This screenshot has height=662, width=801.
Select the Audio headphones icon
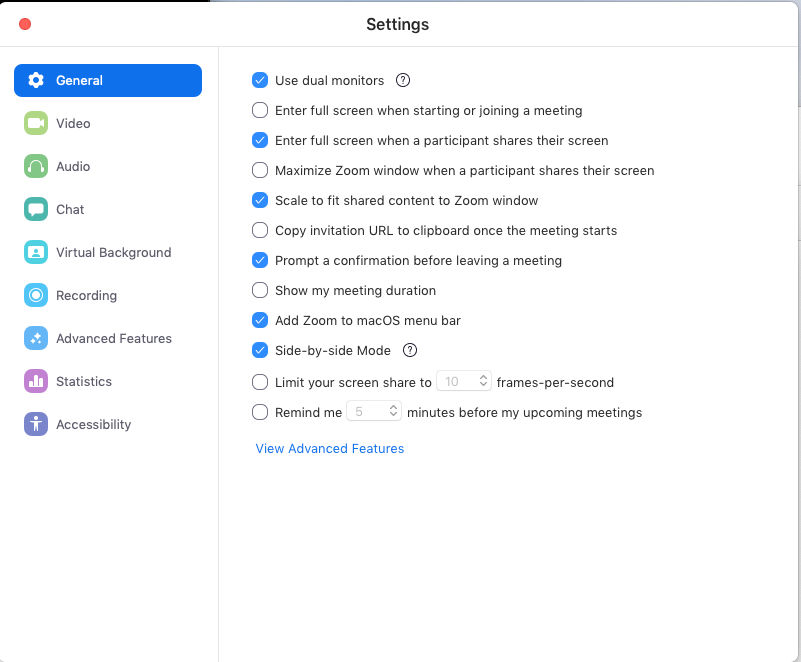coord(36,167)
